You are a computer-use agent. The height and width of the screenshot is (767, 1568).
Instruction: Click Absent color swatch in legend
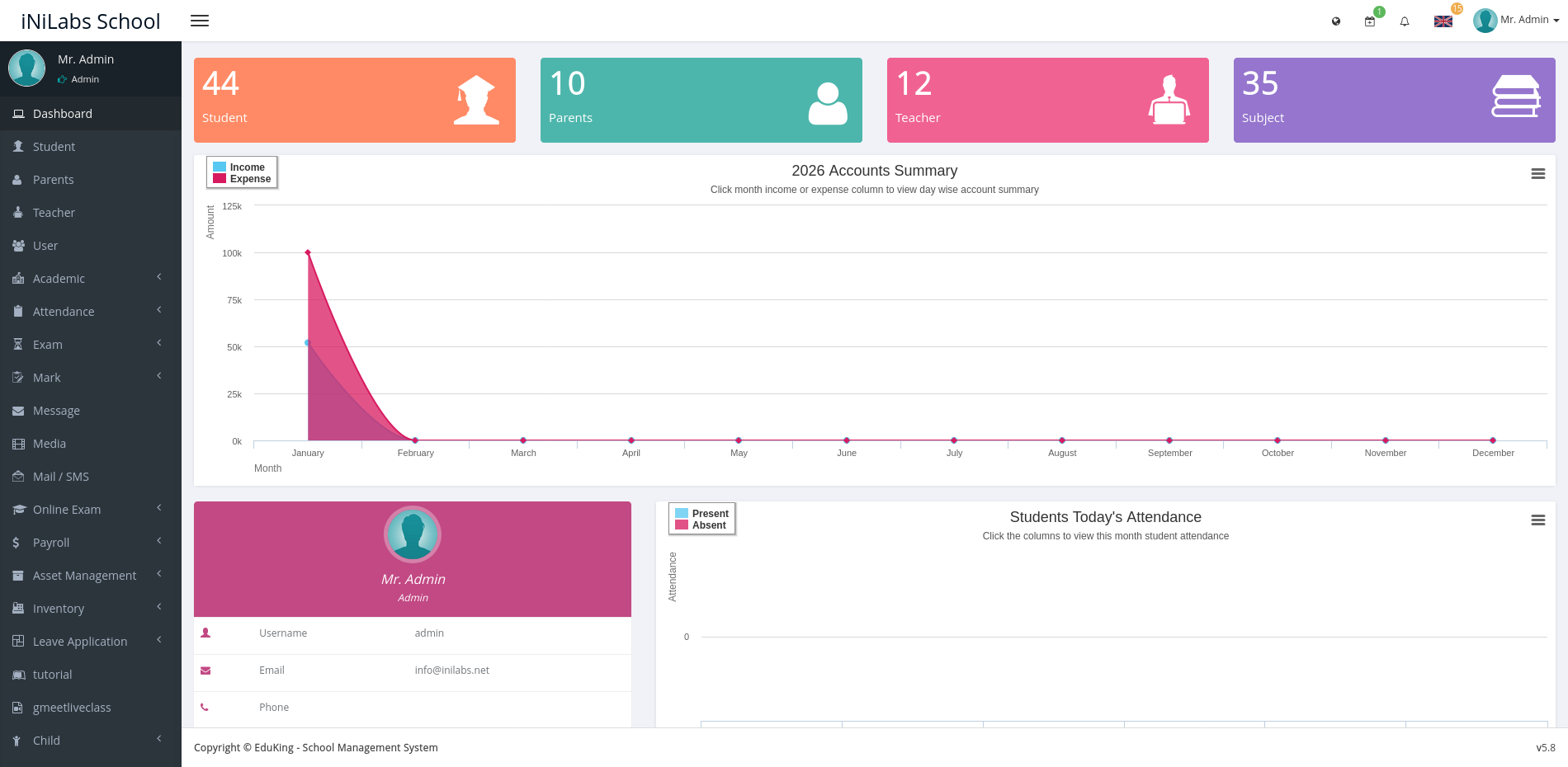coord(682,525)
